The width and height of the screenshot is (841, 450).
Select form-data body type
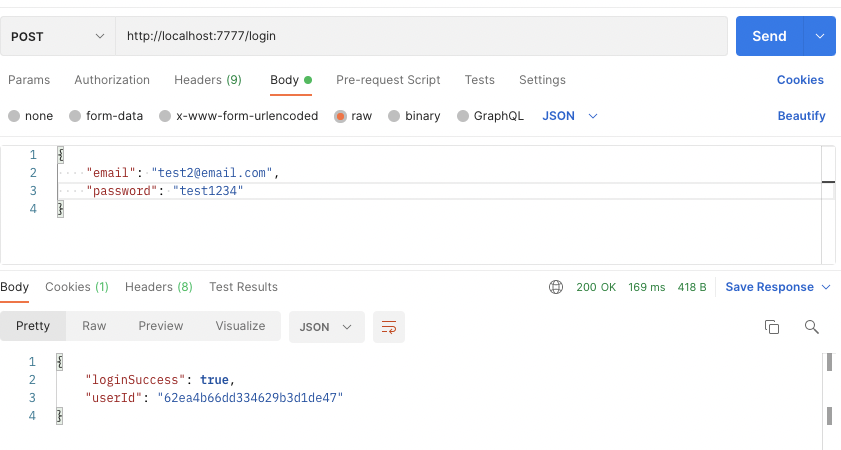click(75, 116)
